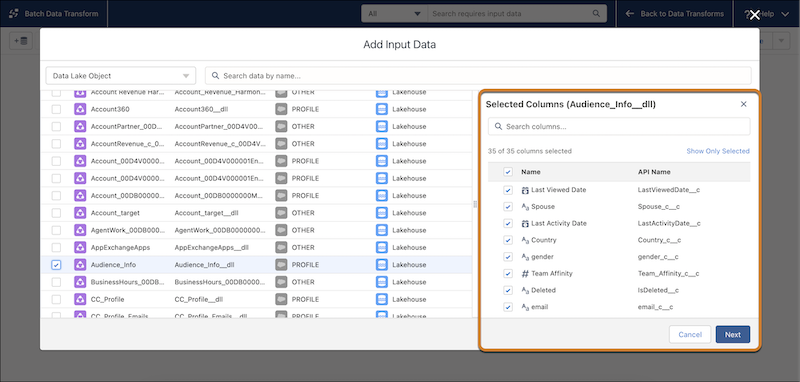
Task: Close the Add Input Data dialog
Action: pos(755,15)
